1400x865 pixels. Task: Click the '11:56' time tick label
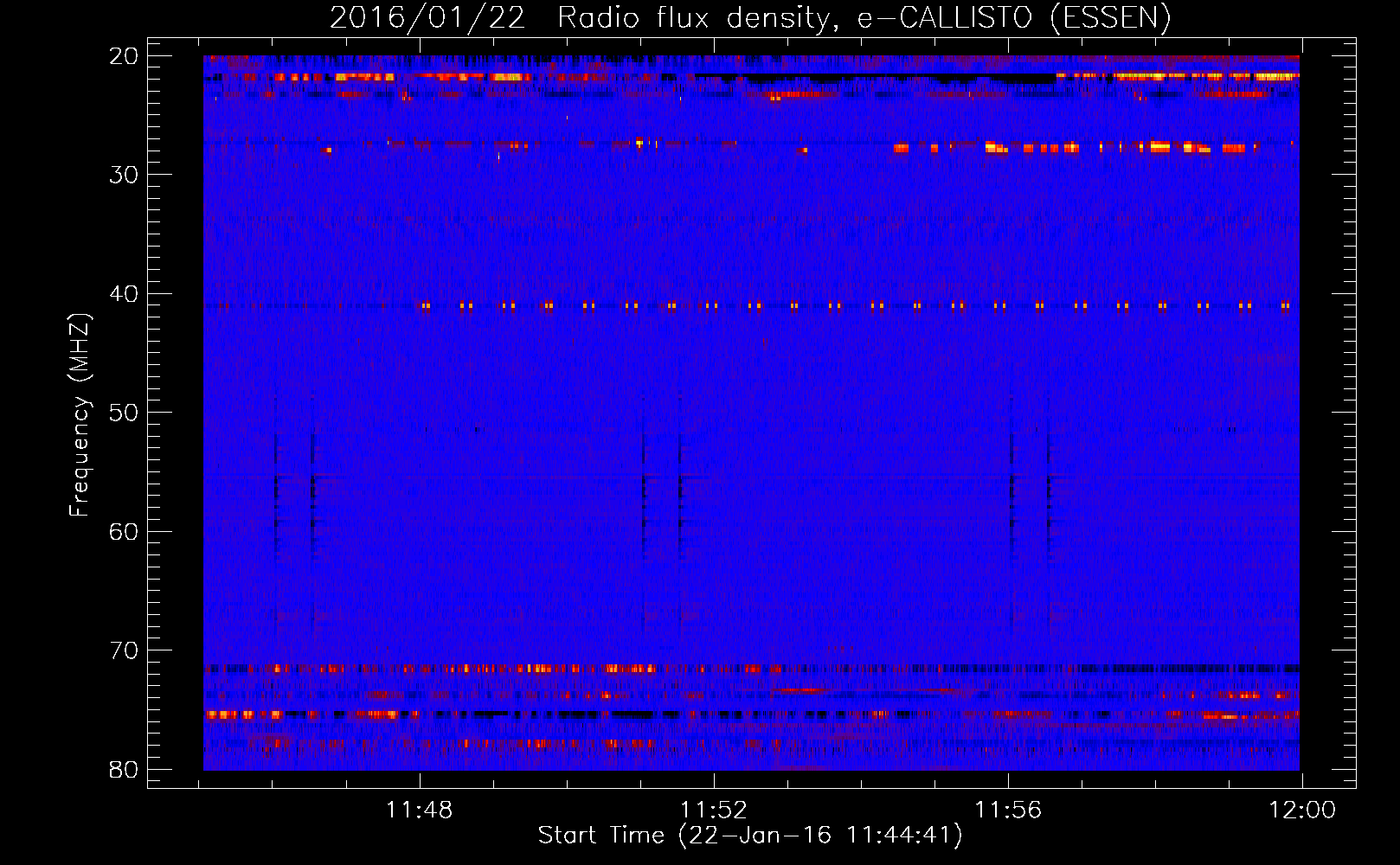1008,811
